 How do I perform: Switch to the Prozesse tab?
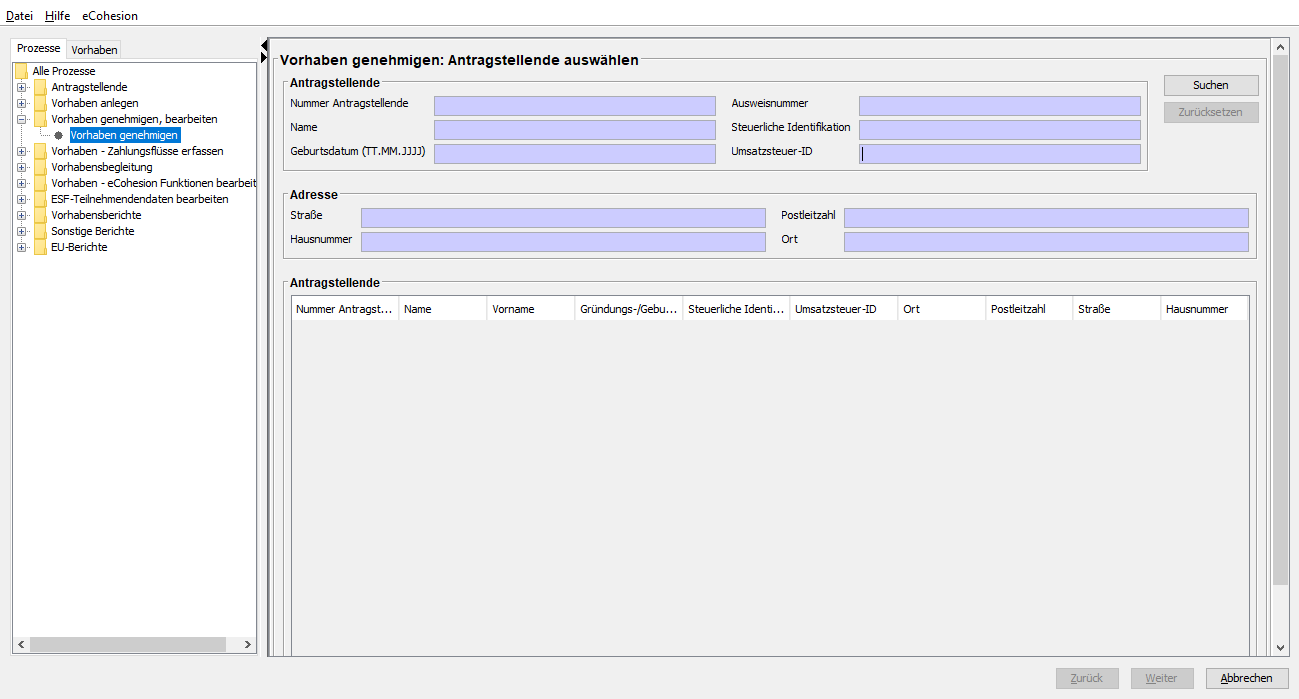tap(39, 48)
